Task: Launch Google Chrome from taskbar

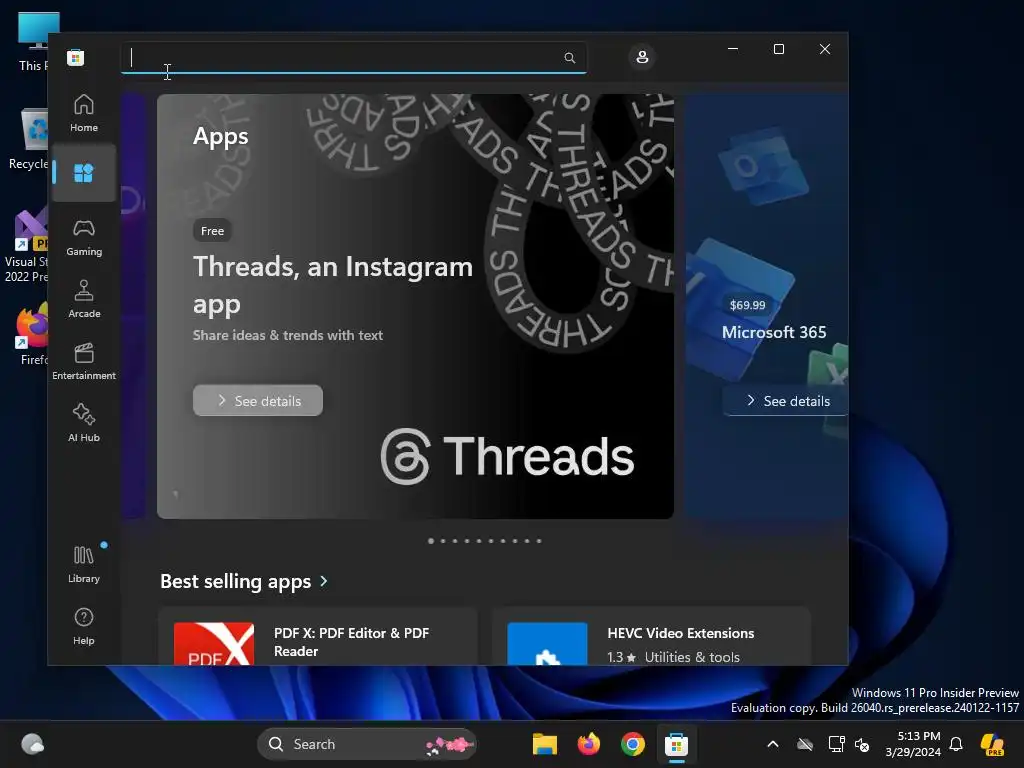Action: 632,744
